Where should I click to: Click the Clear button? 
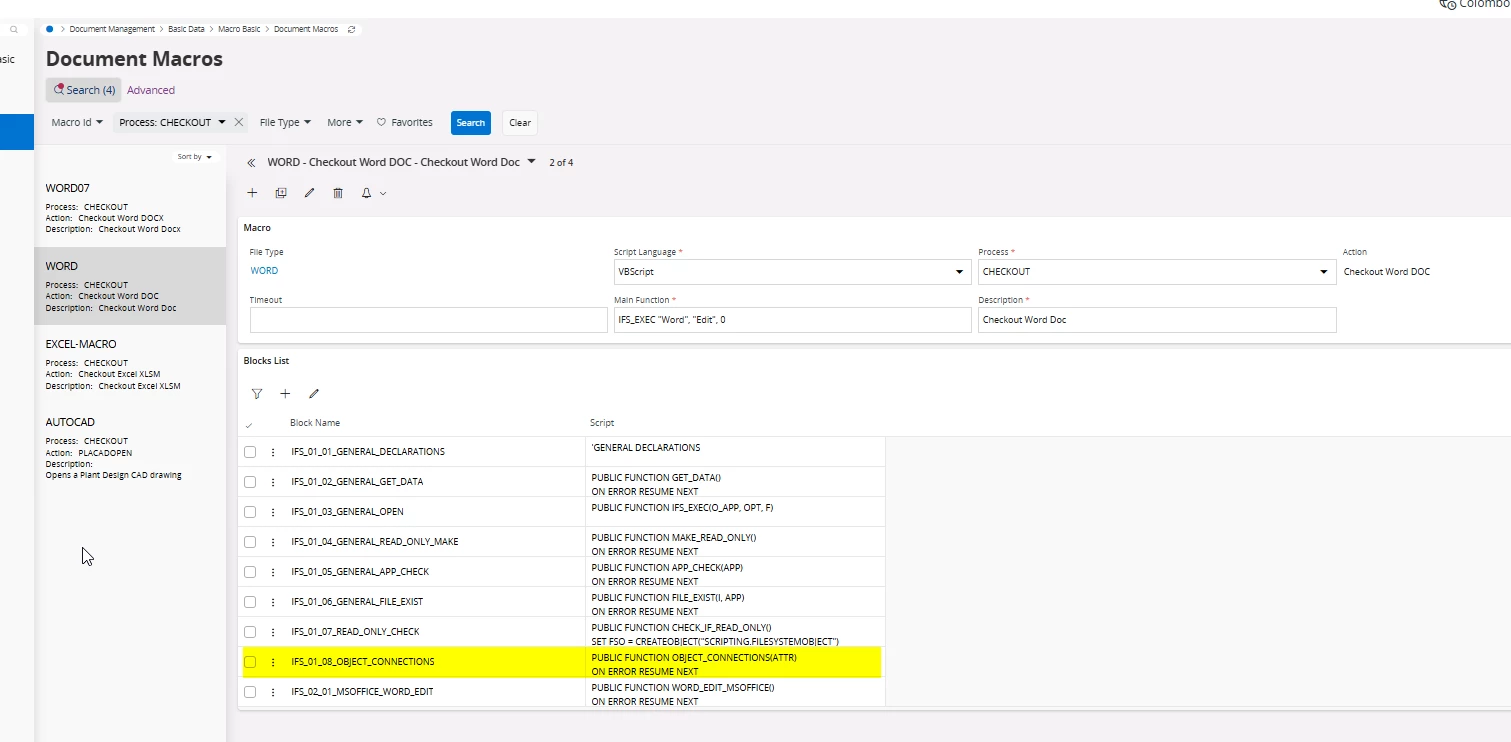pos(520,123)
